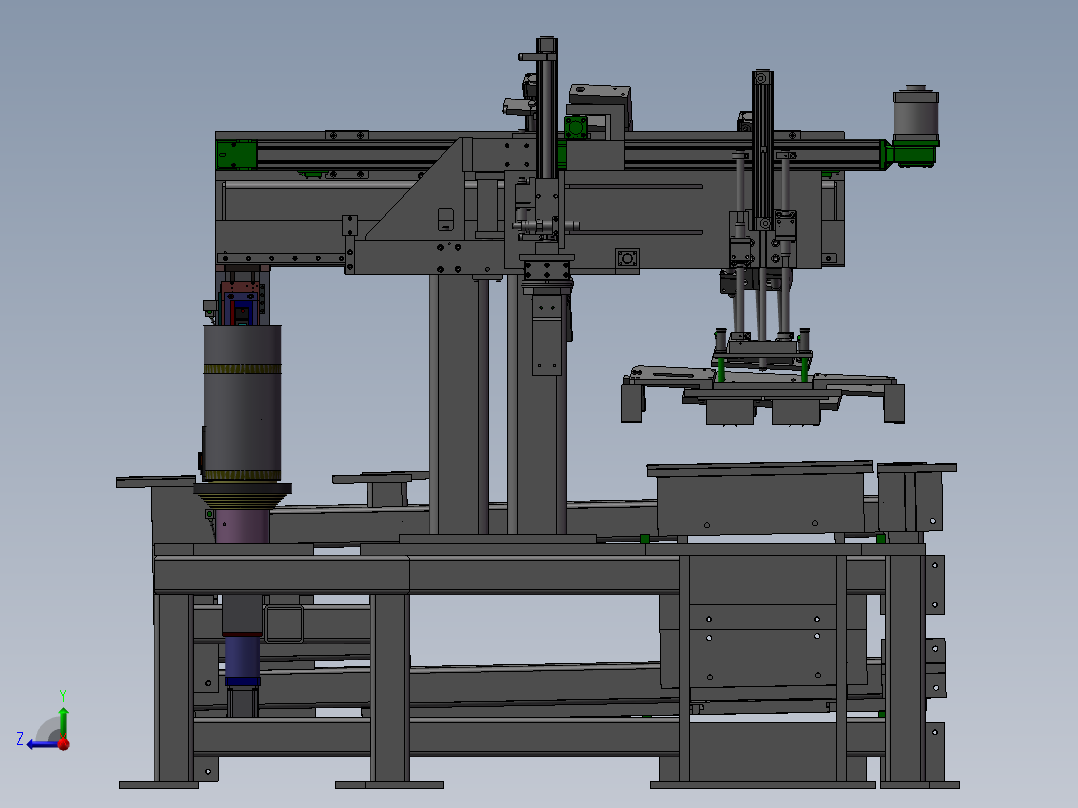
Task: Select the large gray cylindrical drum on left
Action: tap(243, 403)
